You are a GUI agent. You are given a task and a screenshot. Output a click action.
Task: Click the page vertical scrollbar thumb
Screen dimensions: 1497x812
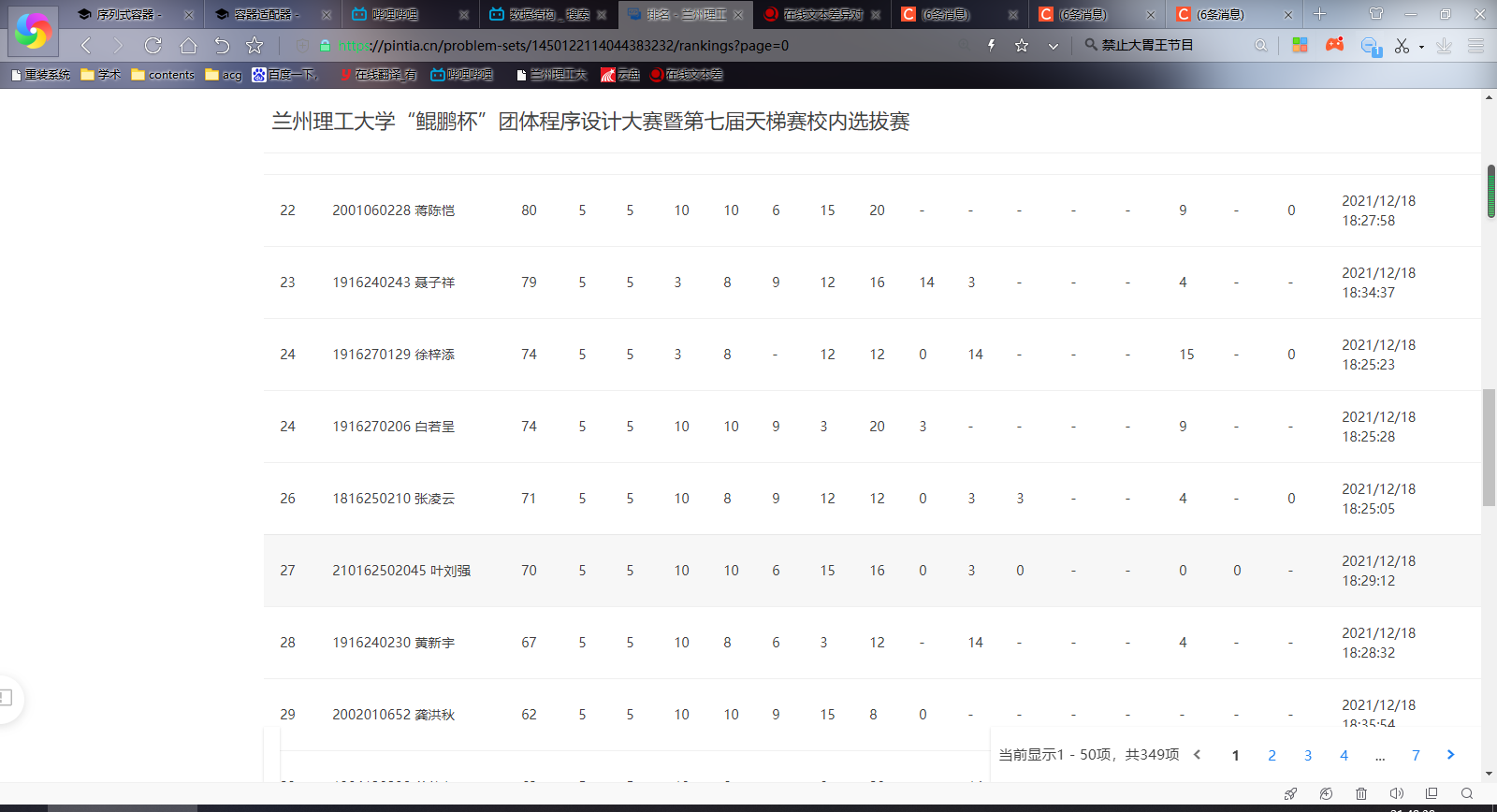(x=1489, y=448)
